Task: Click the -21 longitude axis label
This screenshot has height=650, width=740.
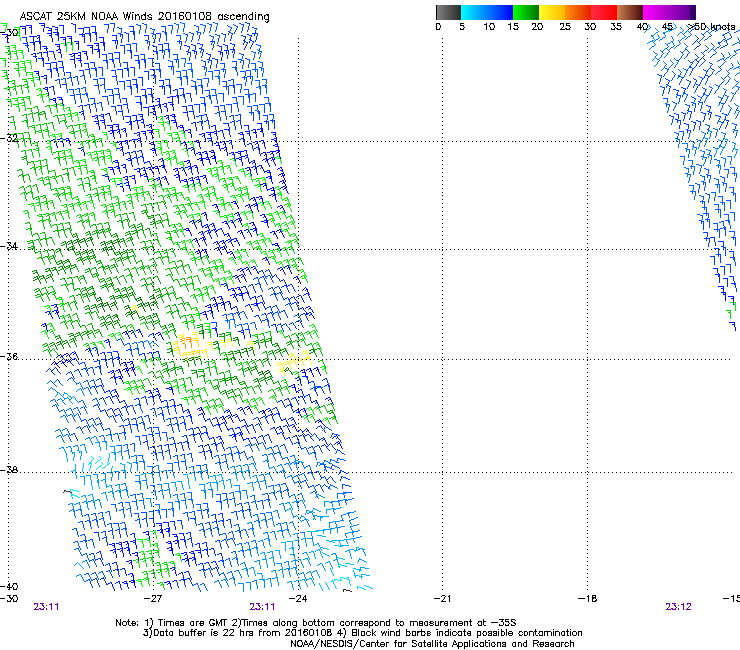Action: point(442,599)
